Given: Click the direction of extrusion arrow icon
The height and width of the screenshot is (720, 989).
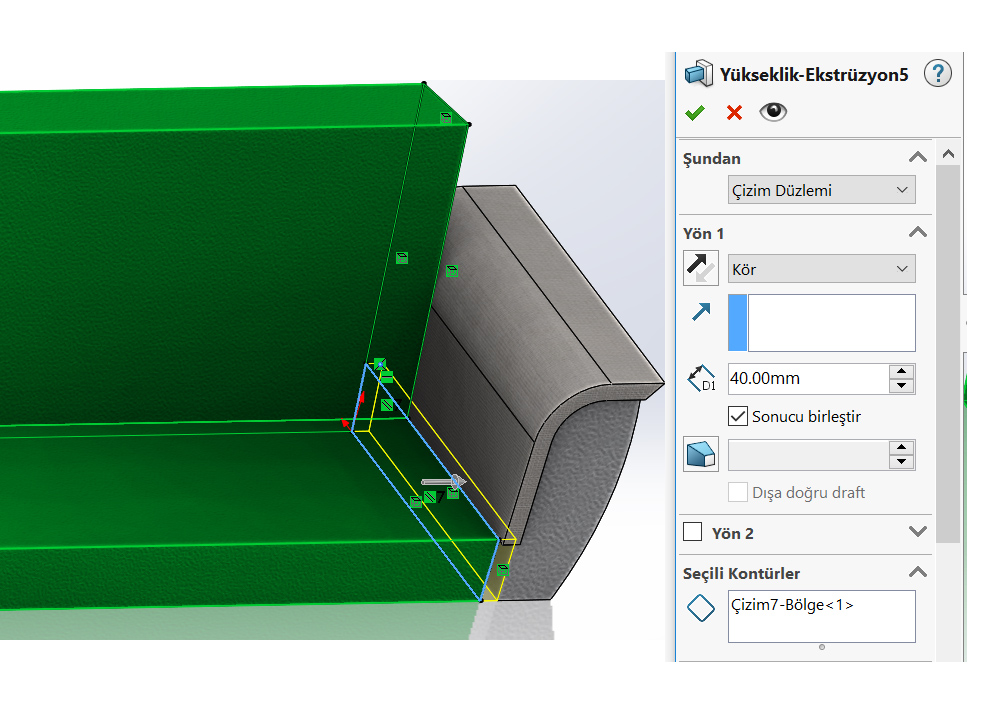Looking at the screenshot, I should [x=701, y=311].
